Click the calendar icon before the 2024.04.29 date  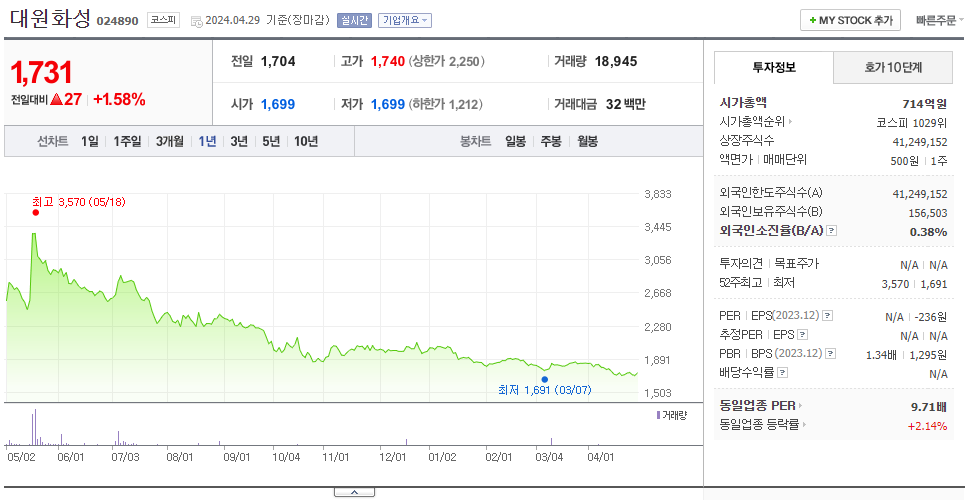[x=196, y=21]
